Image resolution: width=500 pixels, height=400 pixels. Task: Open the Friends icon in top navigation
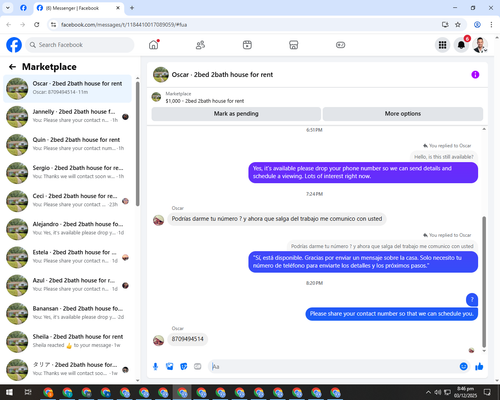point(200,45)
